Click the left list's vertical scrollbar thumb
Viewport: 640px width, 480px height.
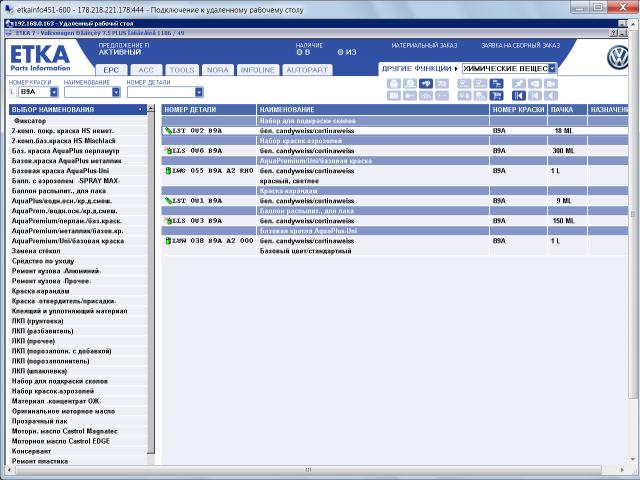[x=151, y=282]
